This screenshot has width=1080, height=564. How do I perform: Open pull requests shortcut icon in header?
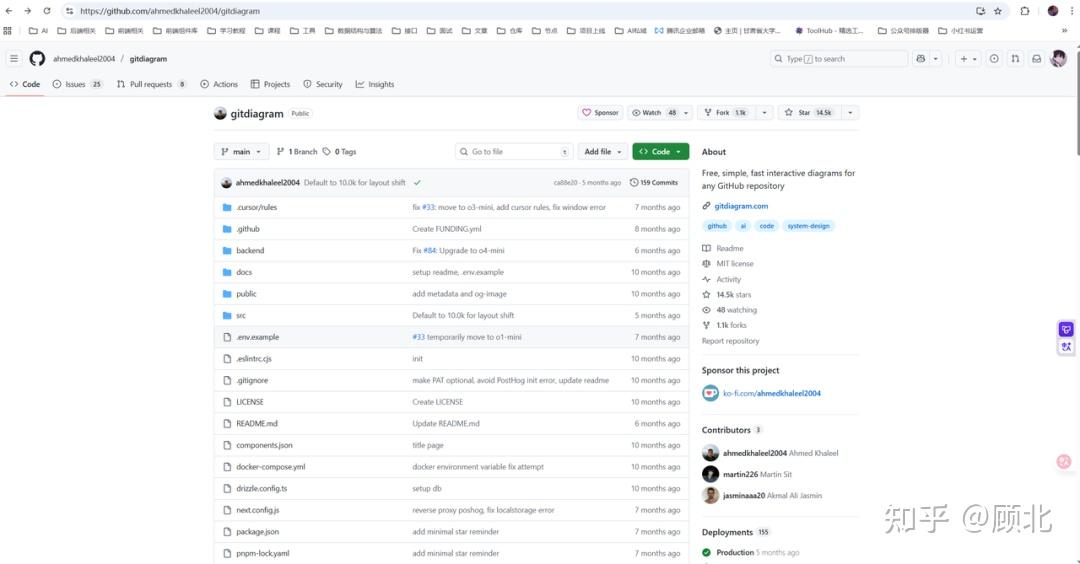tap(1015, 59)
